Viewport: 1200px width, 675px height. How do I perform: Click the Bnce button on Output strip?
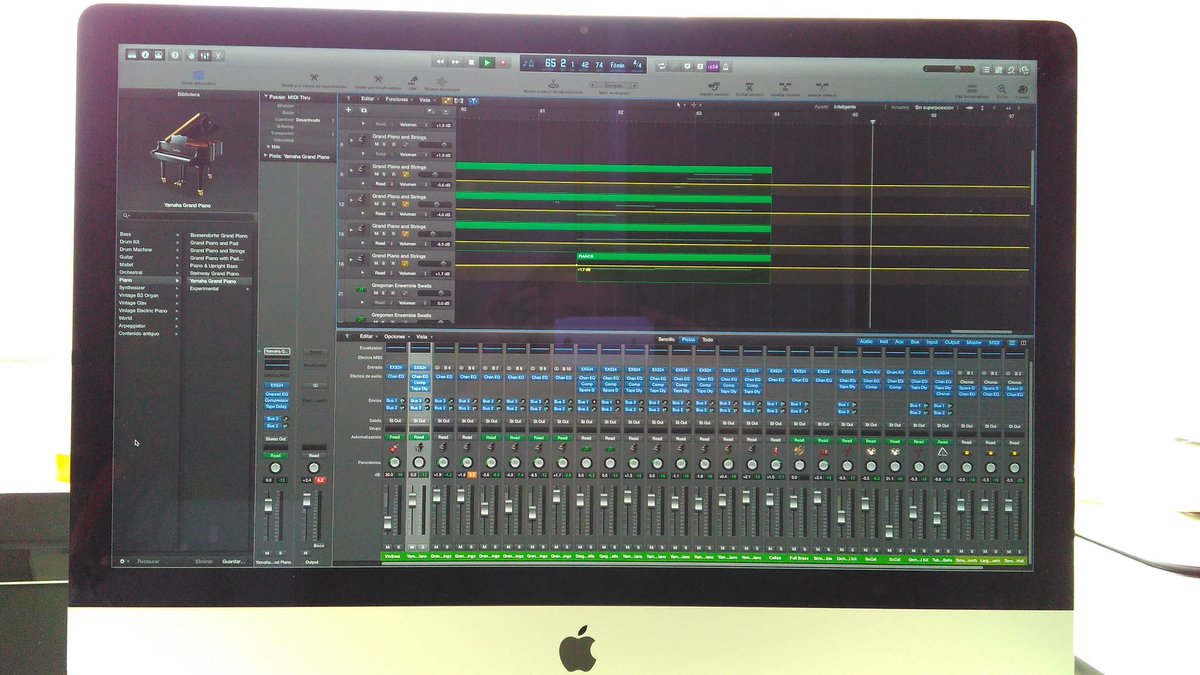[x=319, y=546]
